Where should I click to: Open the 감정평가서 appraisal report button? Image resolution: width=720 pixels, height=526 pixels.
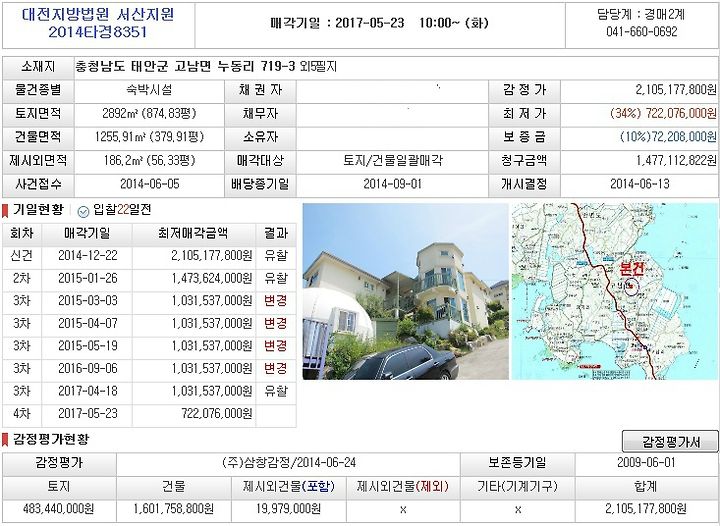point(670,442)
